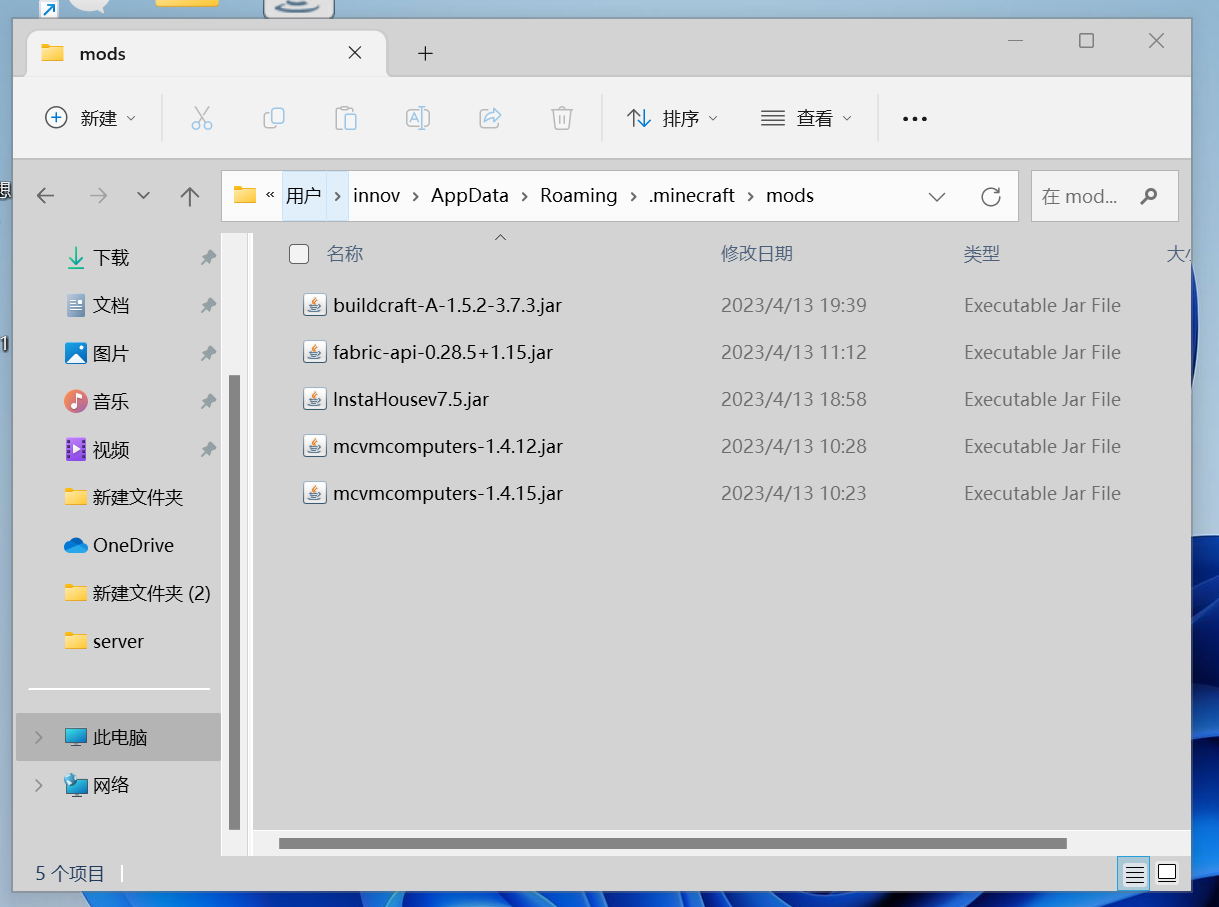The height and width of the screenshot is (907, 1219).
Task: Open 新建文件夹 (2) in the sidebar
Action: point(137,593)
